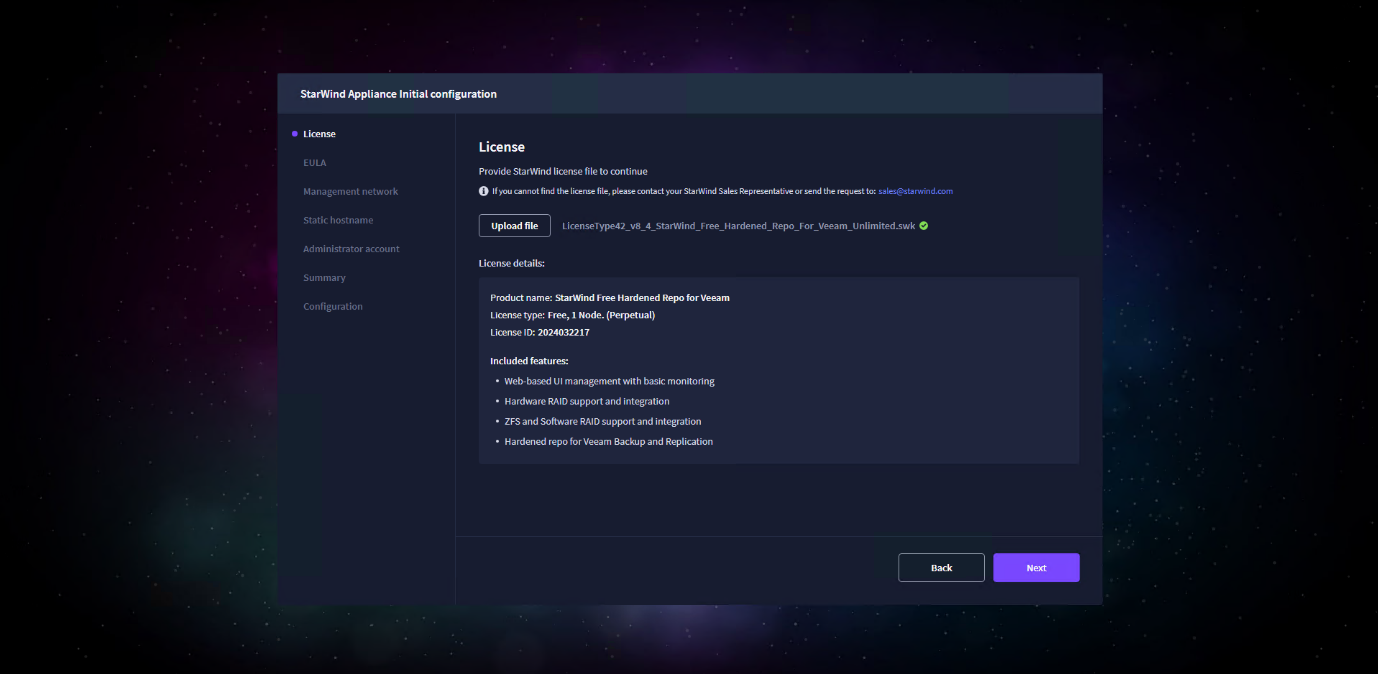The width and height of the screenshot is (1378, 674).
Task: Click Product name: StarWind Free Hardened Repo line
Action: pos(610,298)
